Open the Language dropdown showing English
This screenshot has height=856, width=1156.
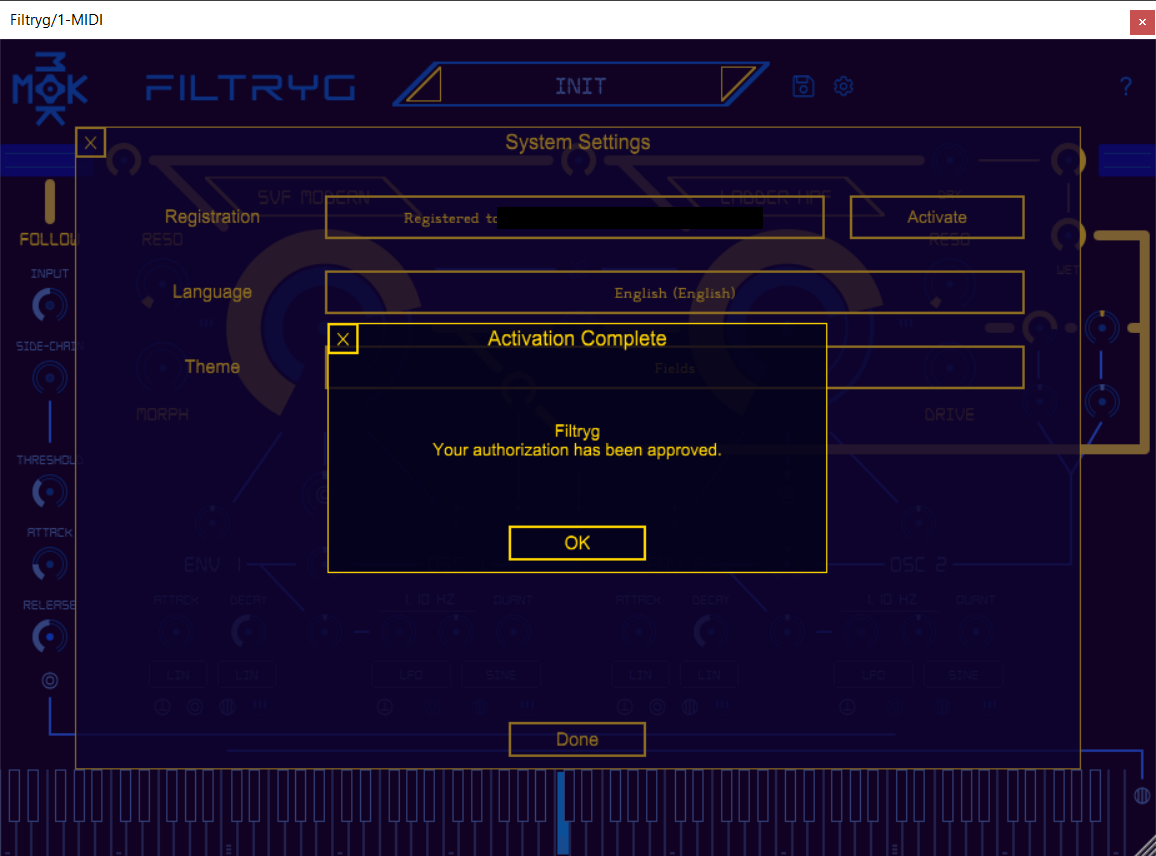[x=674, y=292]
